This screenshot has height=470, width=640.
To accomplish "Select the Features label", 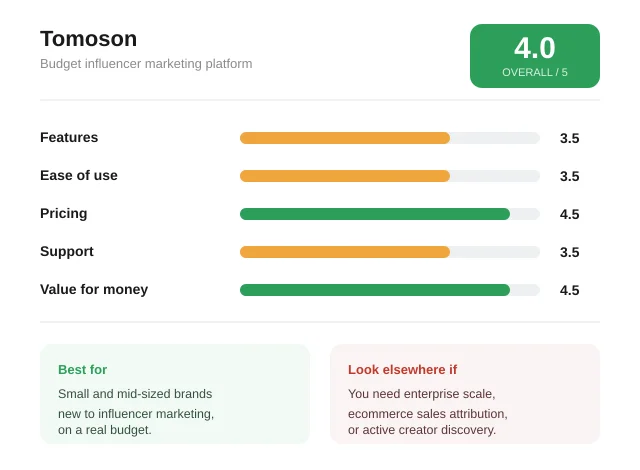I will pos(69,137).
